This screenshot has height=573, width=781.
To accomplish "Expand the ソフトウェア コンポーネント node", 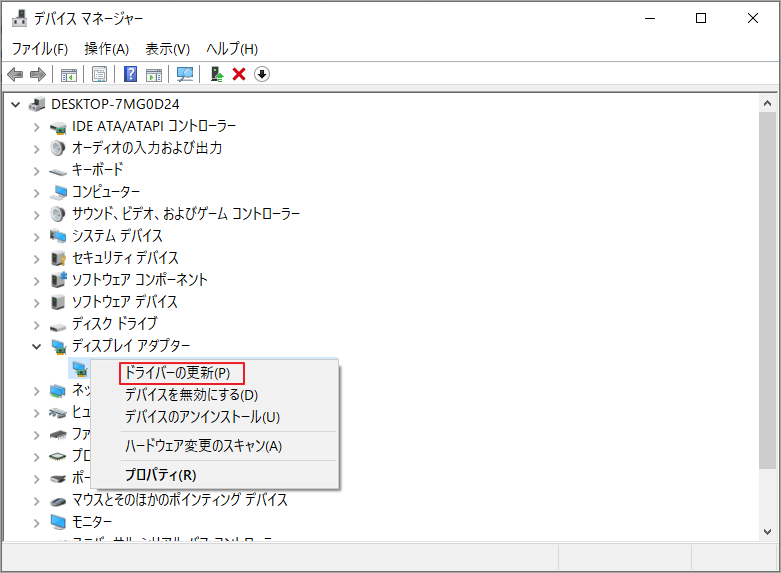I will click(36, 281).
